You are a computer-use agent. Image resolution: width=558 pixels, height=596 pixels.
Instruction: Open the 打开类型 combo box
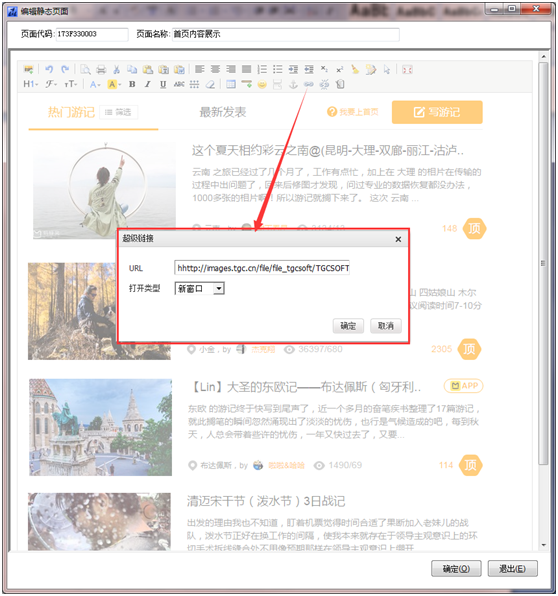point(199,288)
